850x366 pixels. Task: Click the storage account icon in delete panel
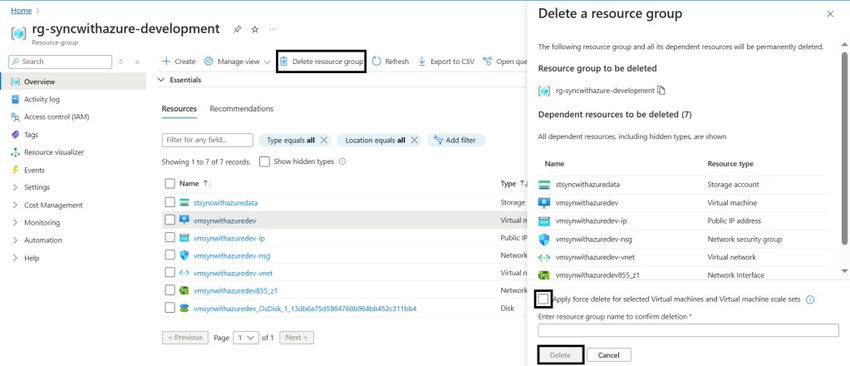coord(544,185)
